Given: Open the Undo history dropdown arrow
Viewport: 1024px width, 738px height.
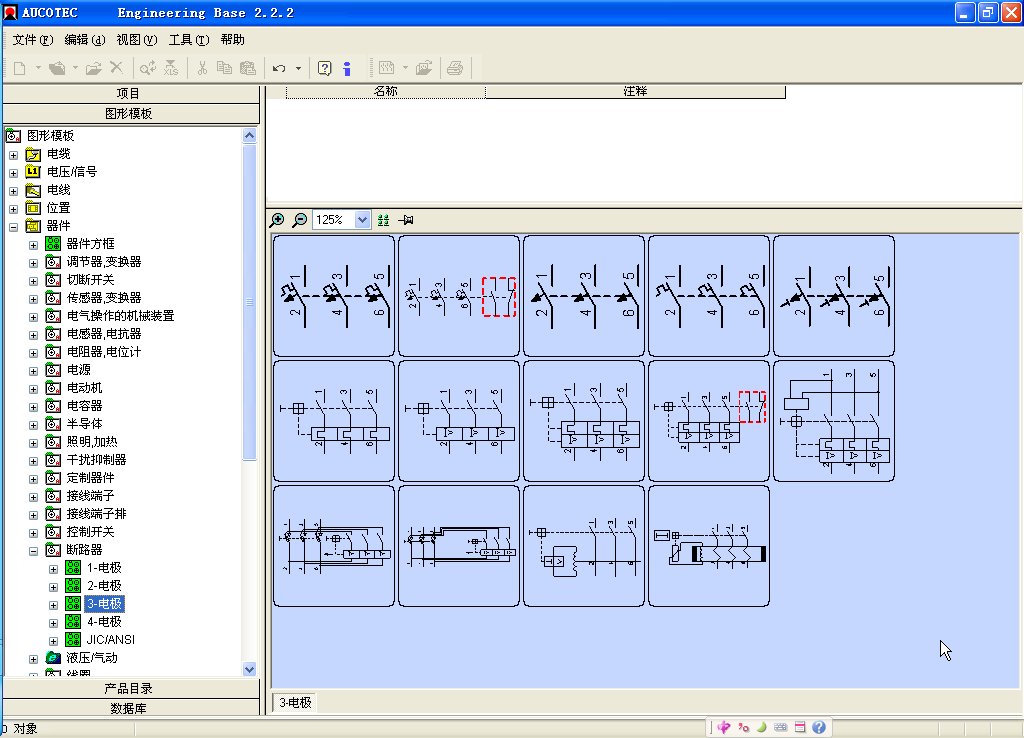Looking at the screenshot, I should tap(298, 68).
